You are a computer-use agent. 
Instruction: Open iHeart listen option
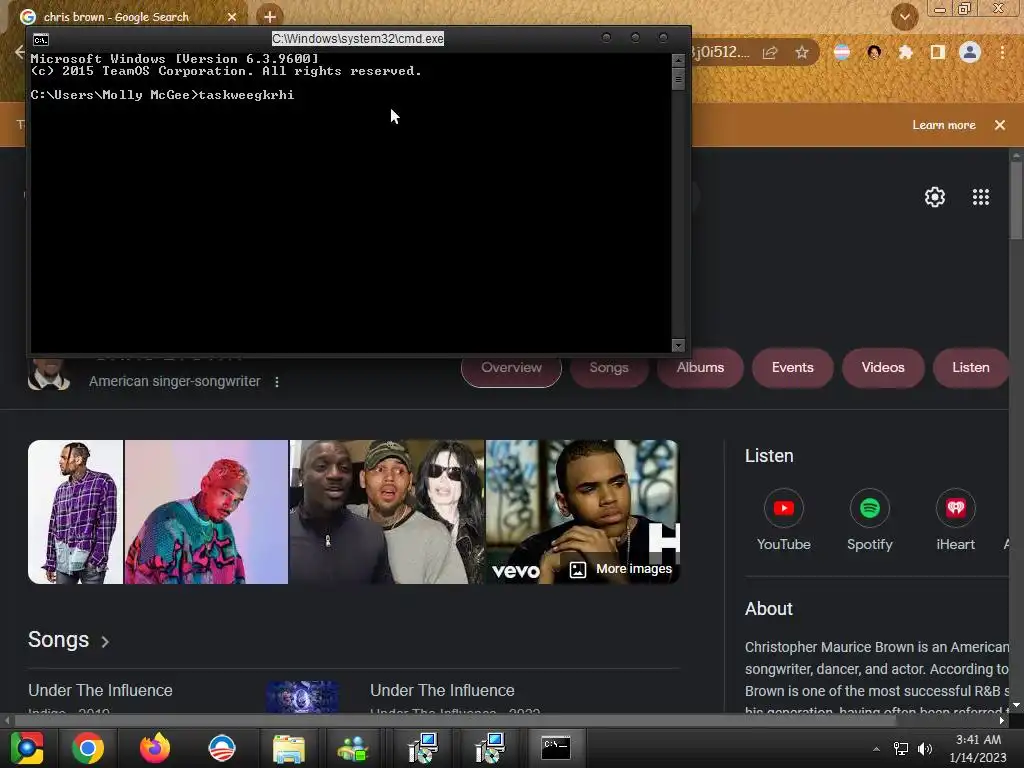click(x=955, y=520)
